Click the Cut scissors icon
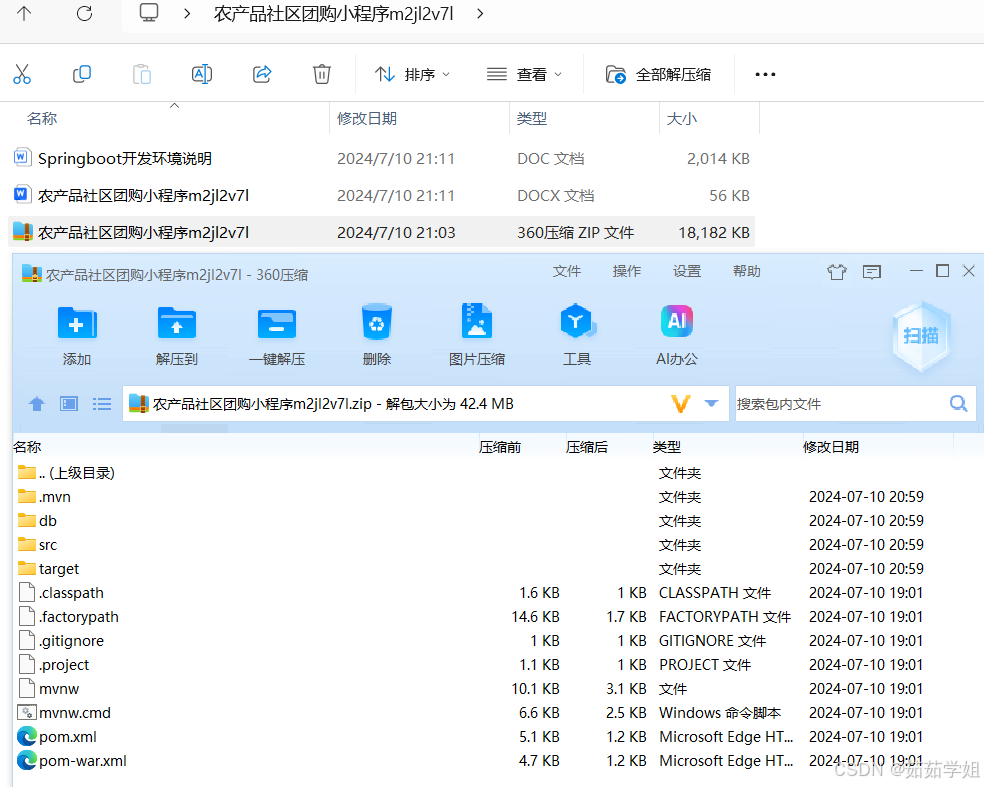The height and width of the screenshot is (787, 984). 22,74
